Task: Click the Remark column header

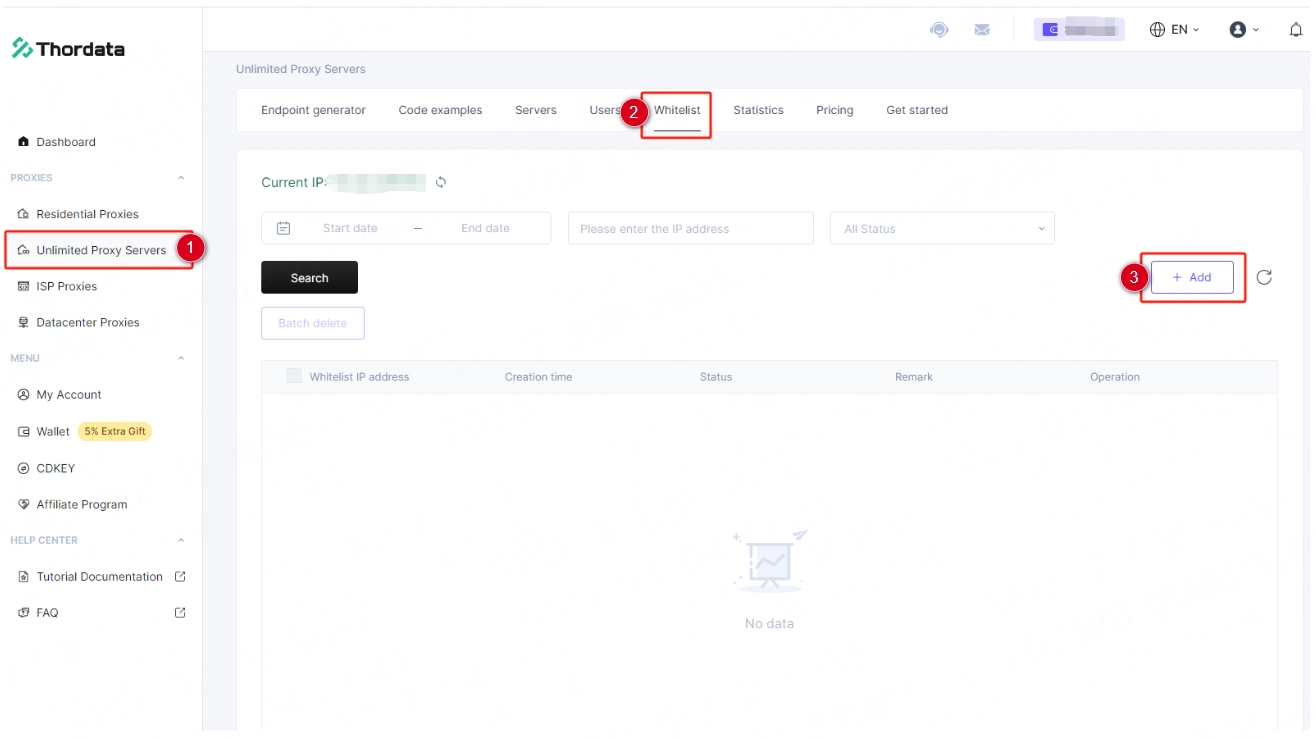Action: pyautogui.click(x=914, y=377)
